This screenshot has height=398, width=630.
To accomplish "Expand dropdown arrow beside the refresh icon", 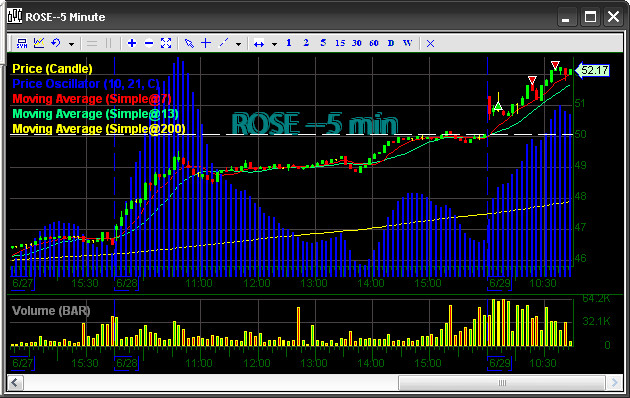I will click(x=72, y=44).
